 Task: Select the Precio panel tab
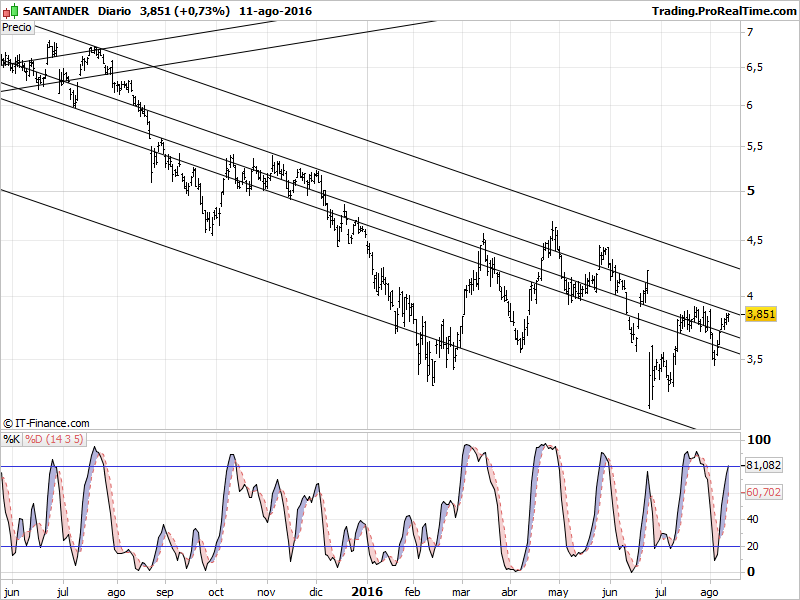point(16,28)
